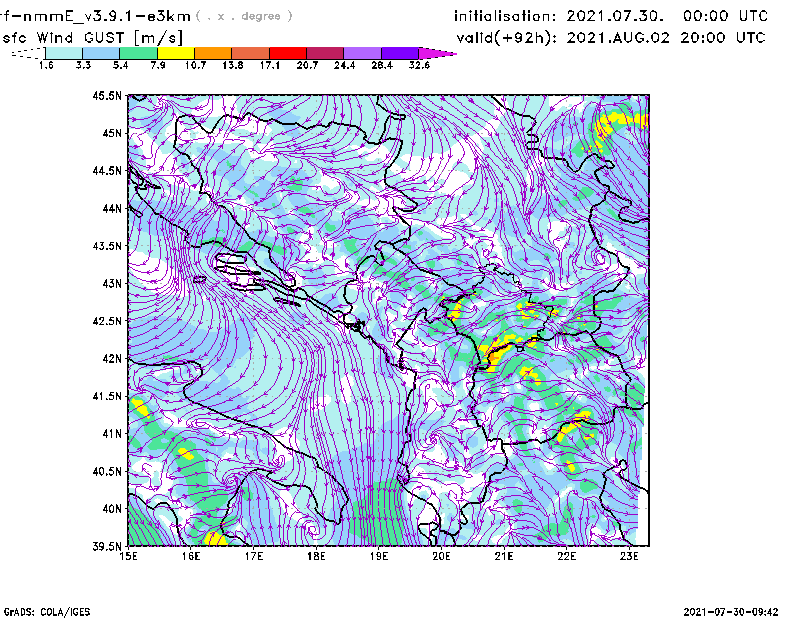Click the model name 'nmmE_v3.9.1-e3km'

pyautogui.click(x=107, y=16)
